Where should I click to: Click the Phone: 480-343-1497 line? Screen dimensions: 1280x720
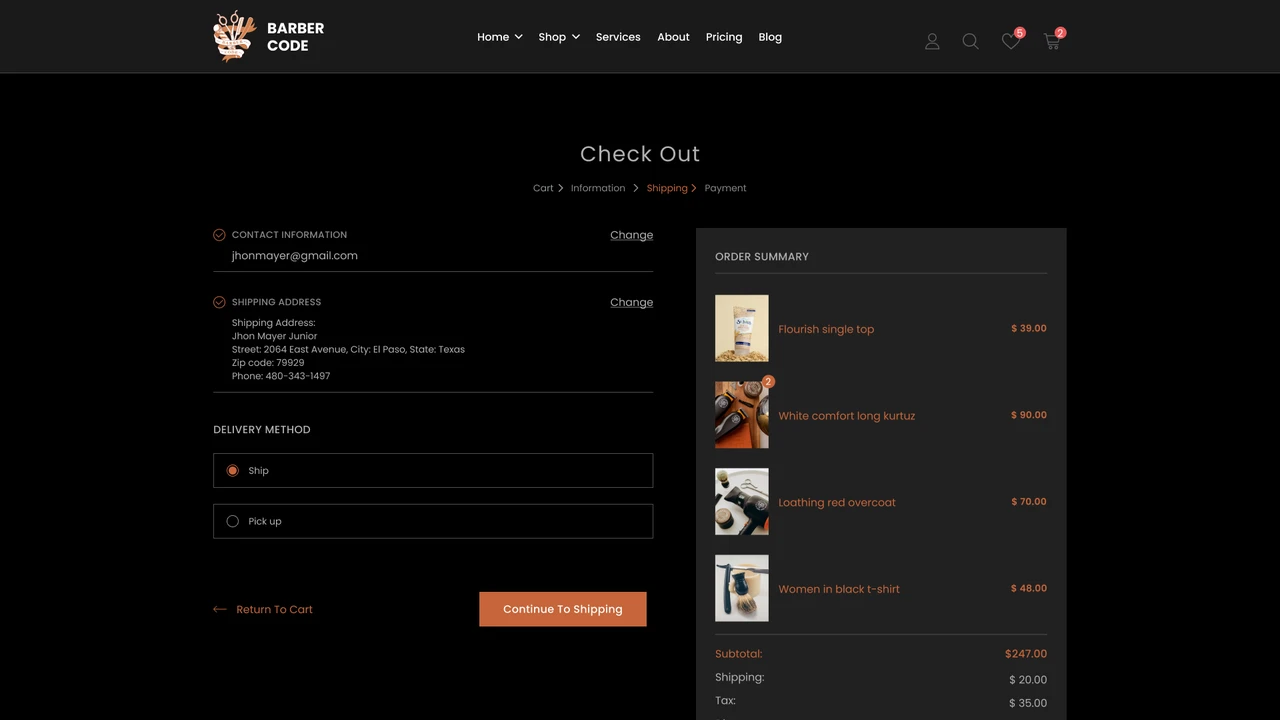pos(281,376)
